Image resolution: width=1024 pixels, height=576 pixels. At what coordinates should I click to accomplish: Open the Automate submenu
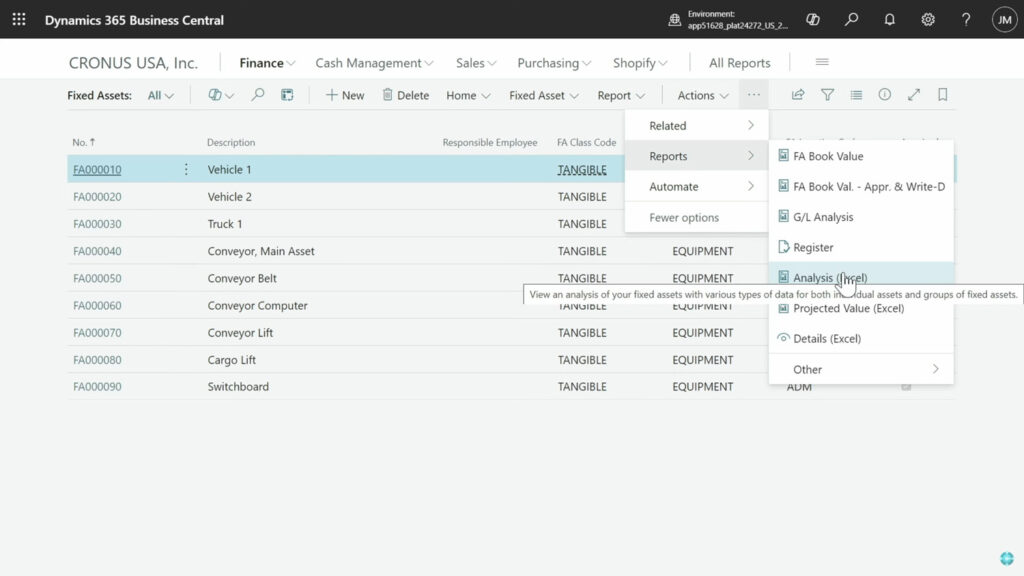click(x=696, y=187)
